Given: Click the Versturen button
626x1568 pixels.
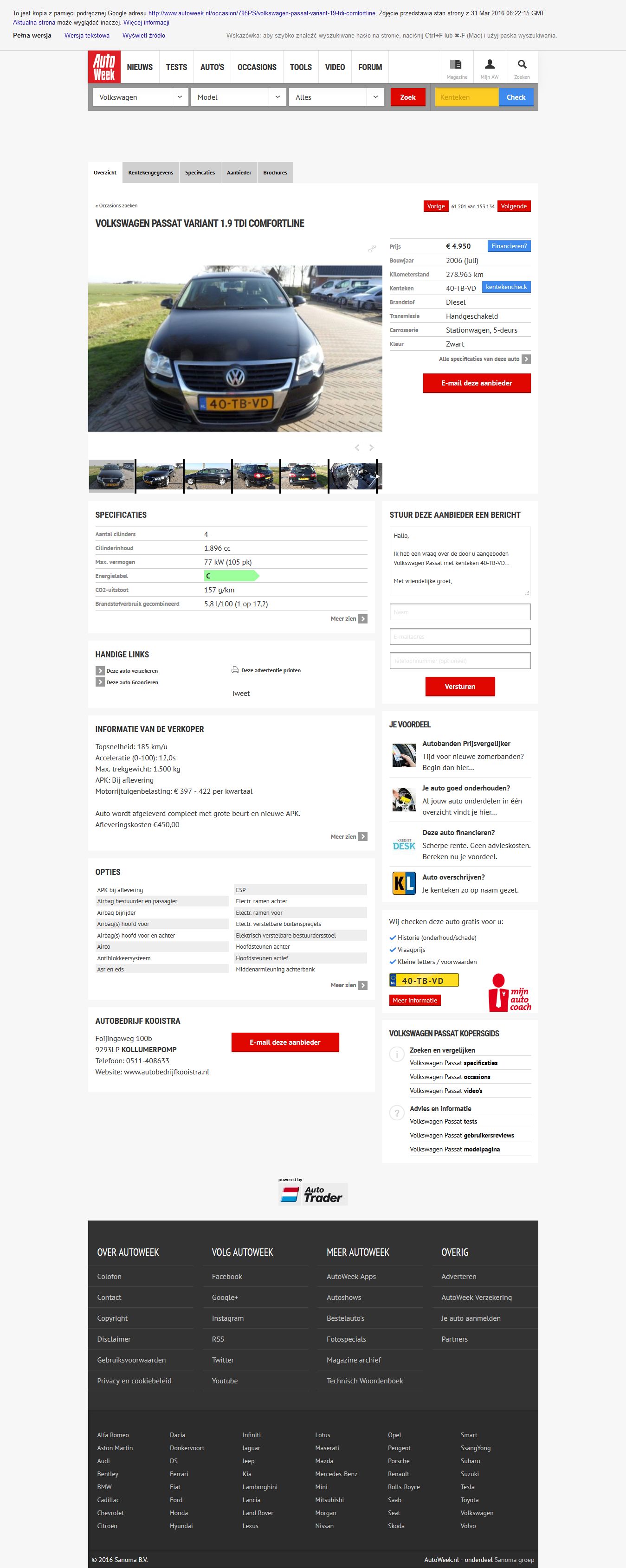Looking at the screenshot, I should pyautogui.click(x=460, y=687).
